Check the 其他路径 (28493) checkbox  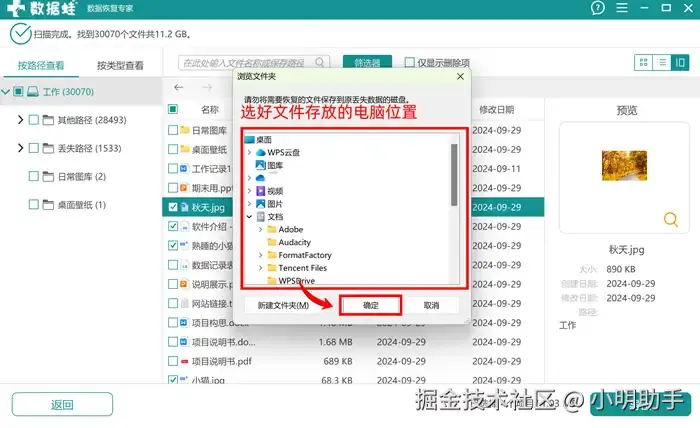33,120
